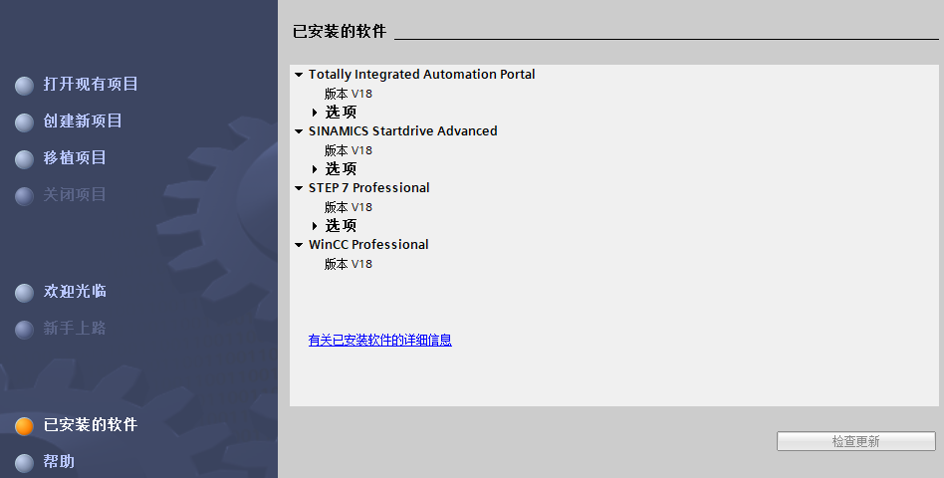Click the bullet icon beside 打开现有项目
Screen dimensions: 944x478
tap(24, 85)
